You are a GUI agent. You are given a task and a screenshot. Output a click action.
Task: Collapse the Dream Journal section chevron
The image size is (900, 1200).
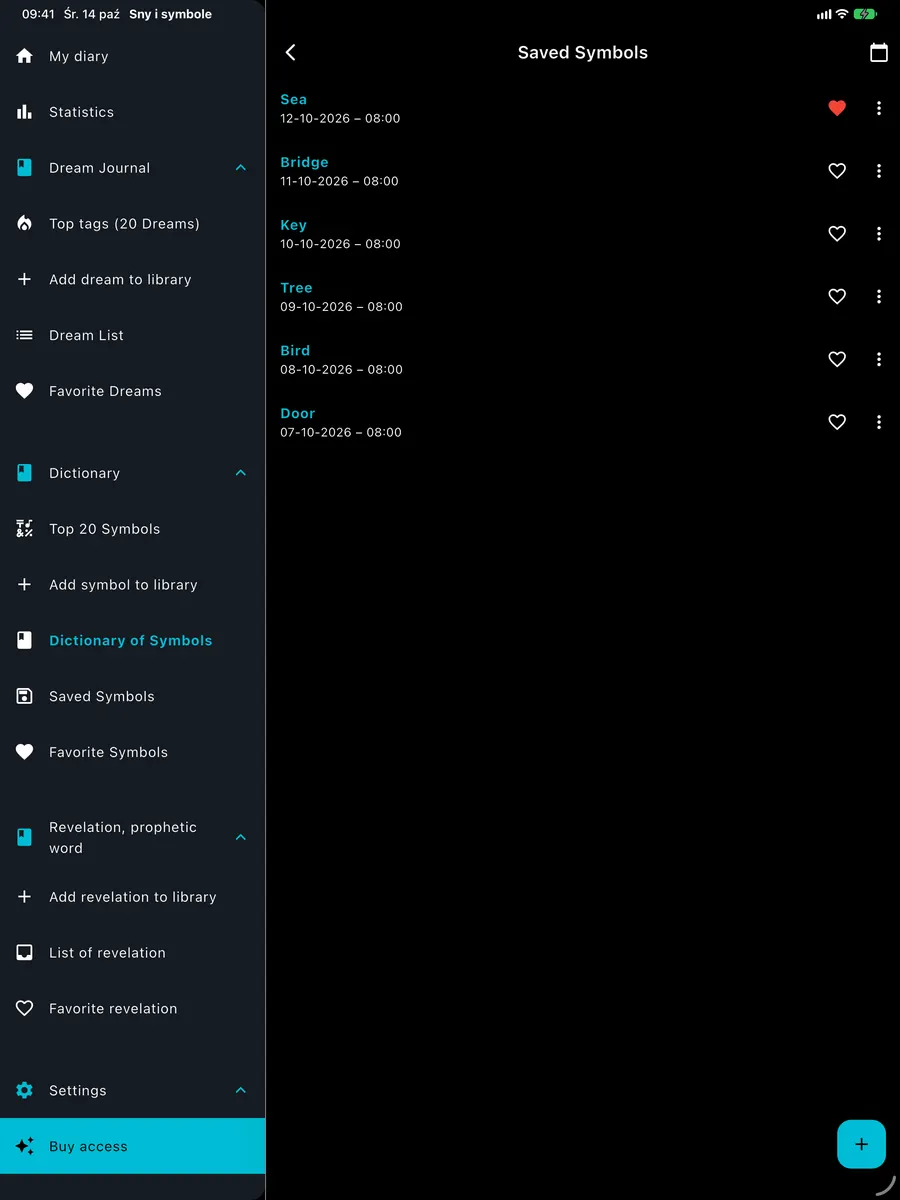[x=240, y=168]
